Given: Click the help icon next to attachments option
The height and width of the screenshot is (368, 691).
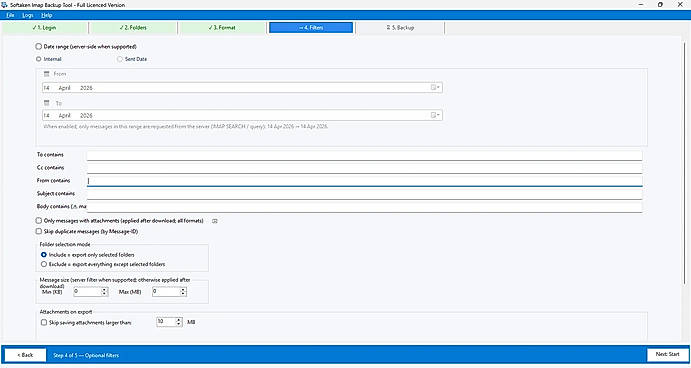Looking at the screenshot, I should [x=215, y=221].
